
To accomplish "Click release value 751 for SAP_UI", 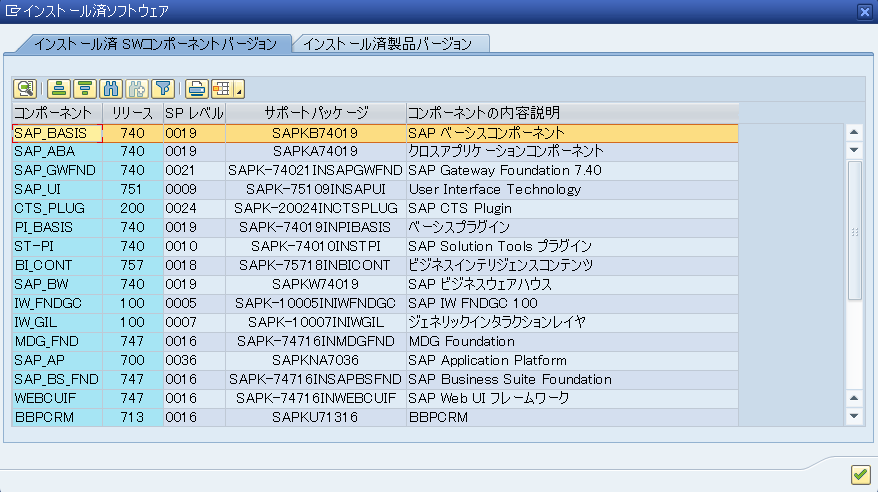I will pos(133,190).
